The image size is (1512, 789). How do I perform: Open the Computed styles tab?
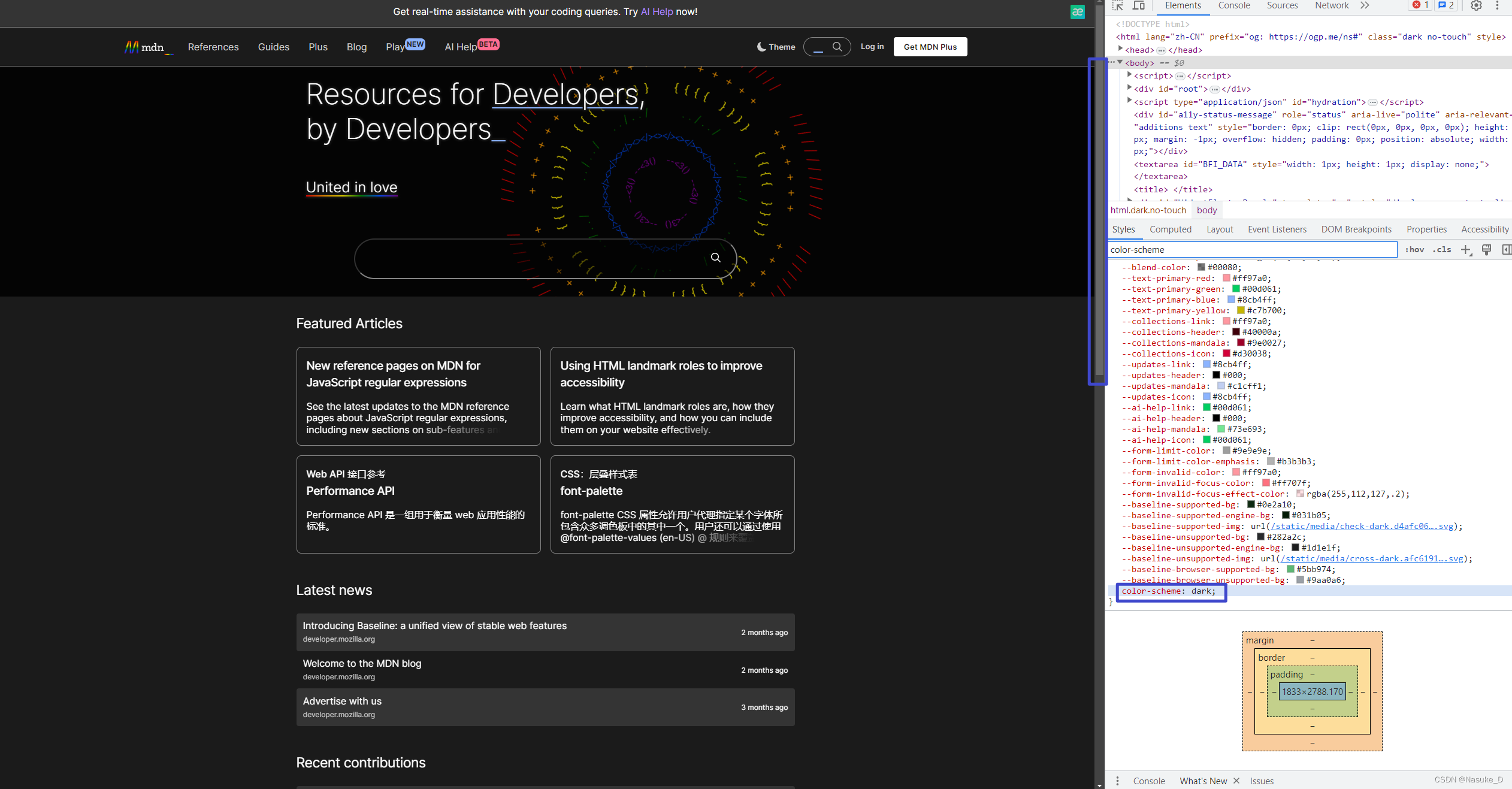pyautogui.click(x=1170, y=229)
